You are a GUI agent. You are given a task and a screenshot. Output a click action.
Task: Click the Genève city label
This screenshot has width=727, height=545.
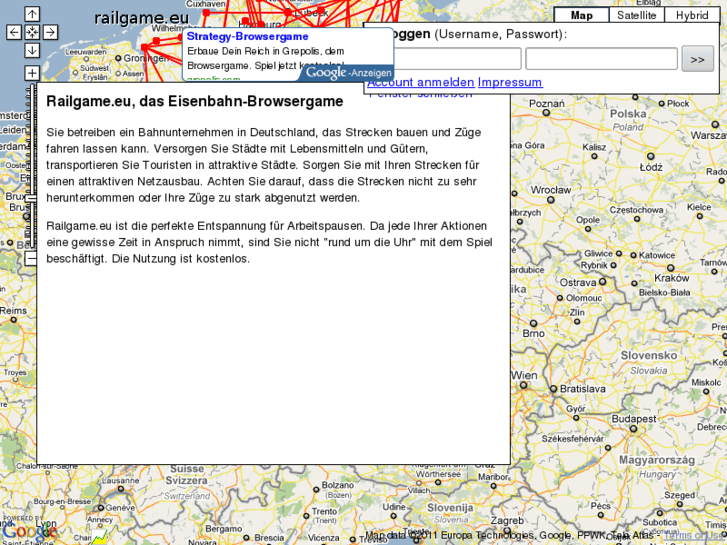(120, 507)
